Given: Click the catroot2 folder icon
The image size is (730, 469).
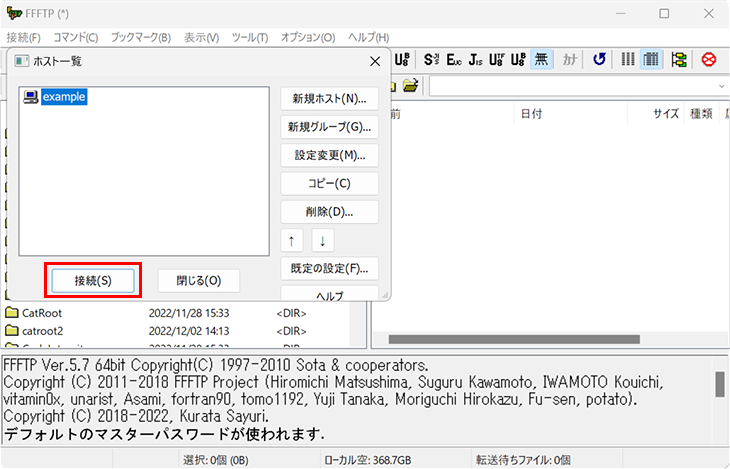Looking at the screenshot, I should tap(12, 331).
